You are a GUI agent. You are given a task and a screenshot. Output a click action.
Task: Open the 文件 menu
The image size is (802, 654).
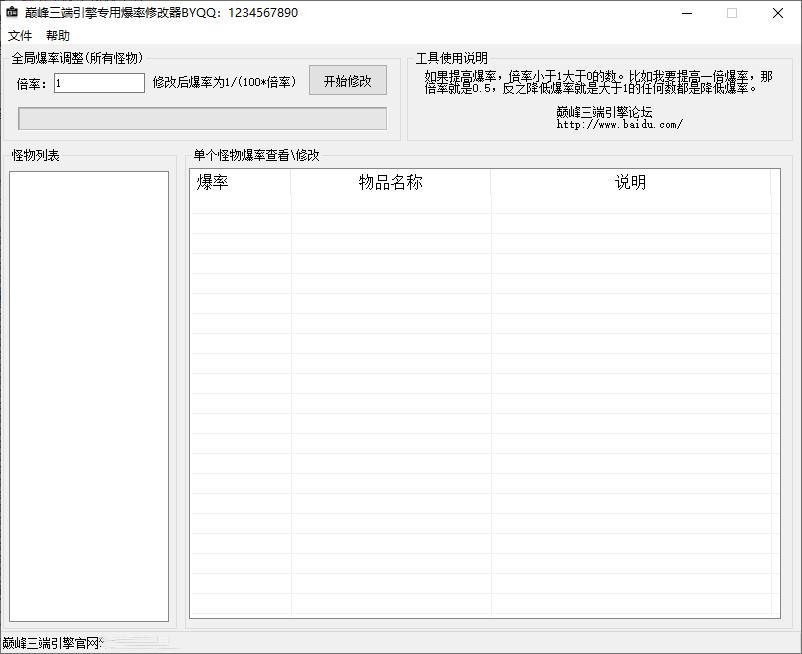pos(20,36)
